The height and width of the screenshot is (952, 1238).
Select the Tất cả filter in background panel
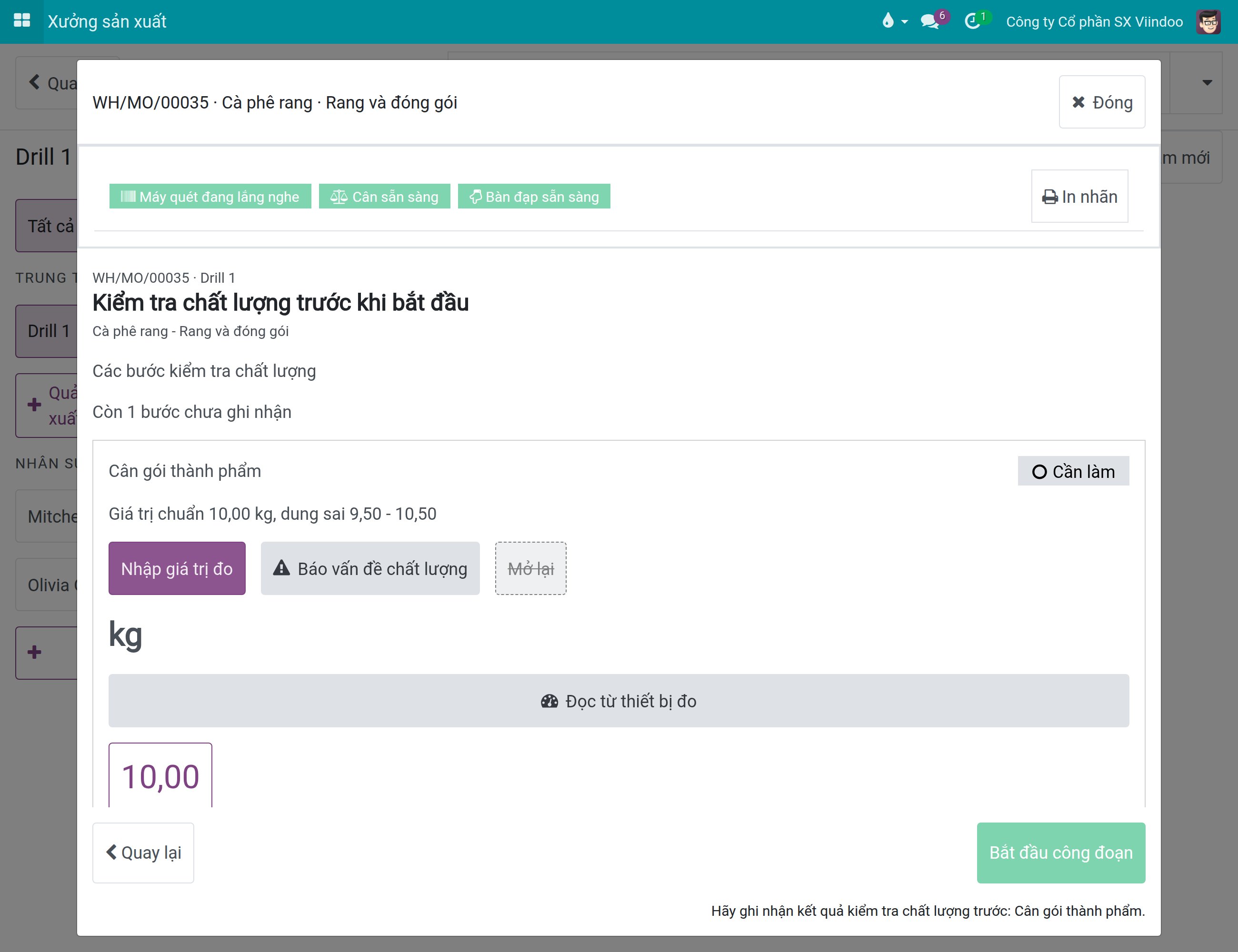click(47, 226)
